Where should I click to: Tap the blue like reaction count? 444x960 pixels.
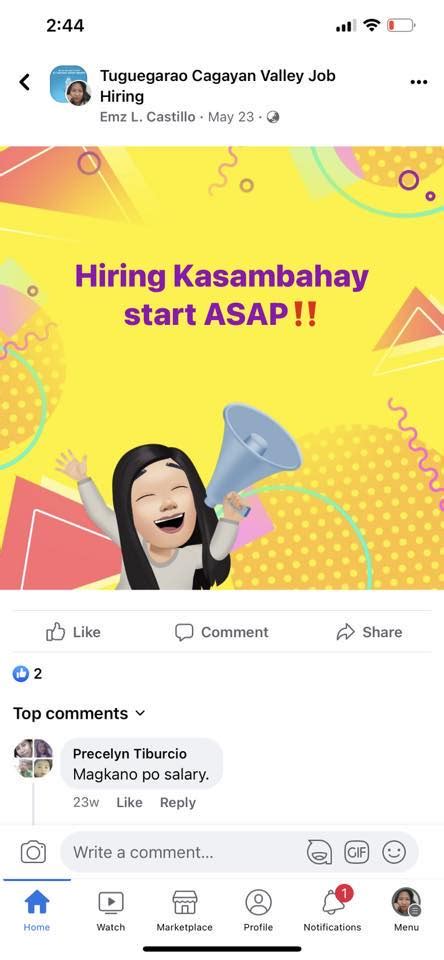[x=28, y=673]
